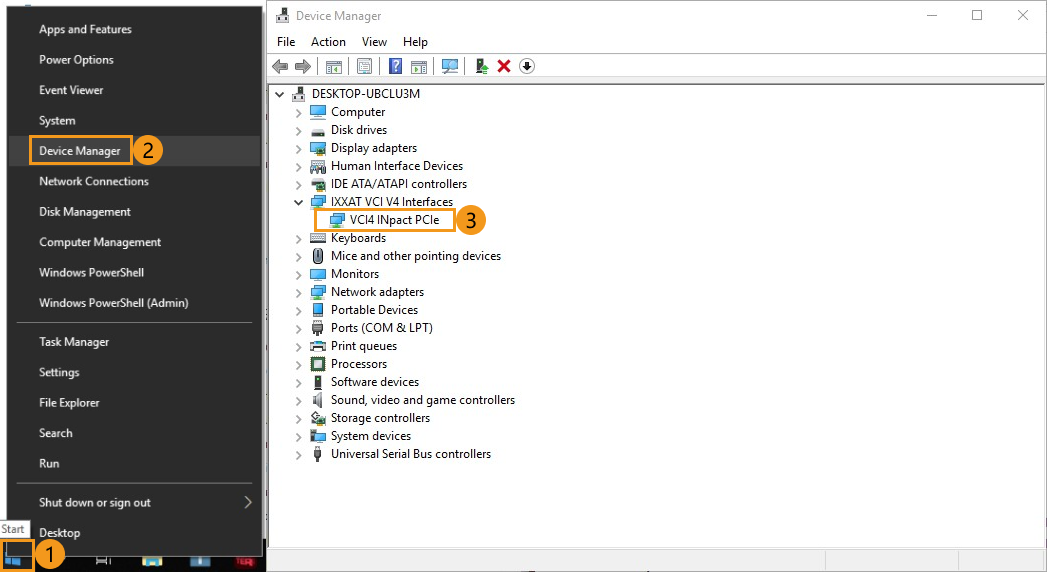Click the Print queues printer icon
The image size is (1047, 572).
pos(318,346)
